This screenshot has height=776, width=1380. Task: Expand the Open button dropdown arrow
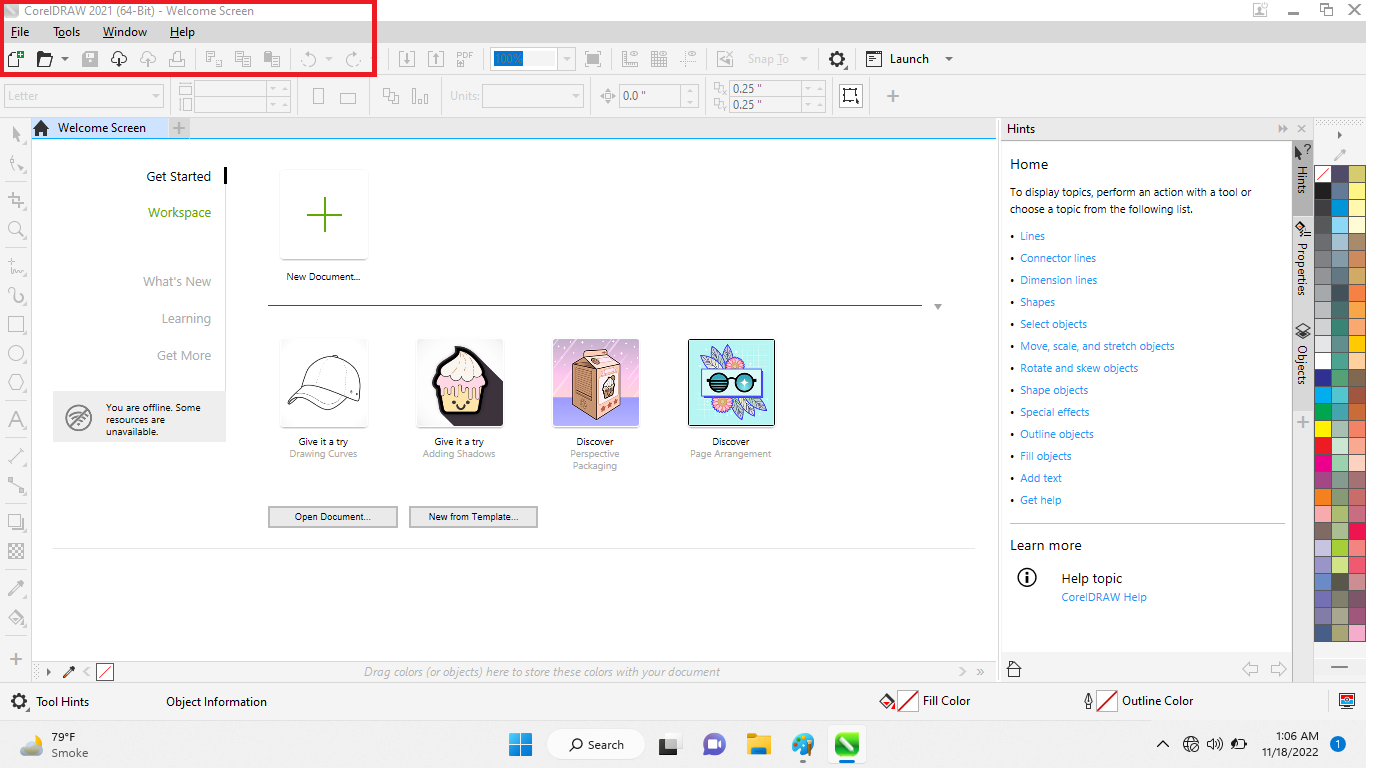click(x=65, y=59)
